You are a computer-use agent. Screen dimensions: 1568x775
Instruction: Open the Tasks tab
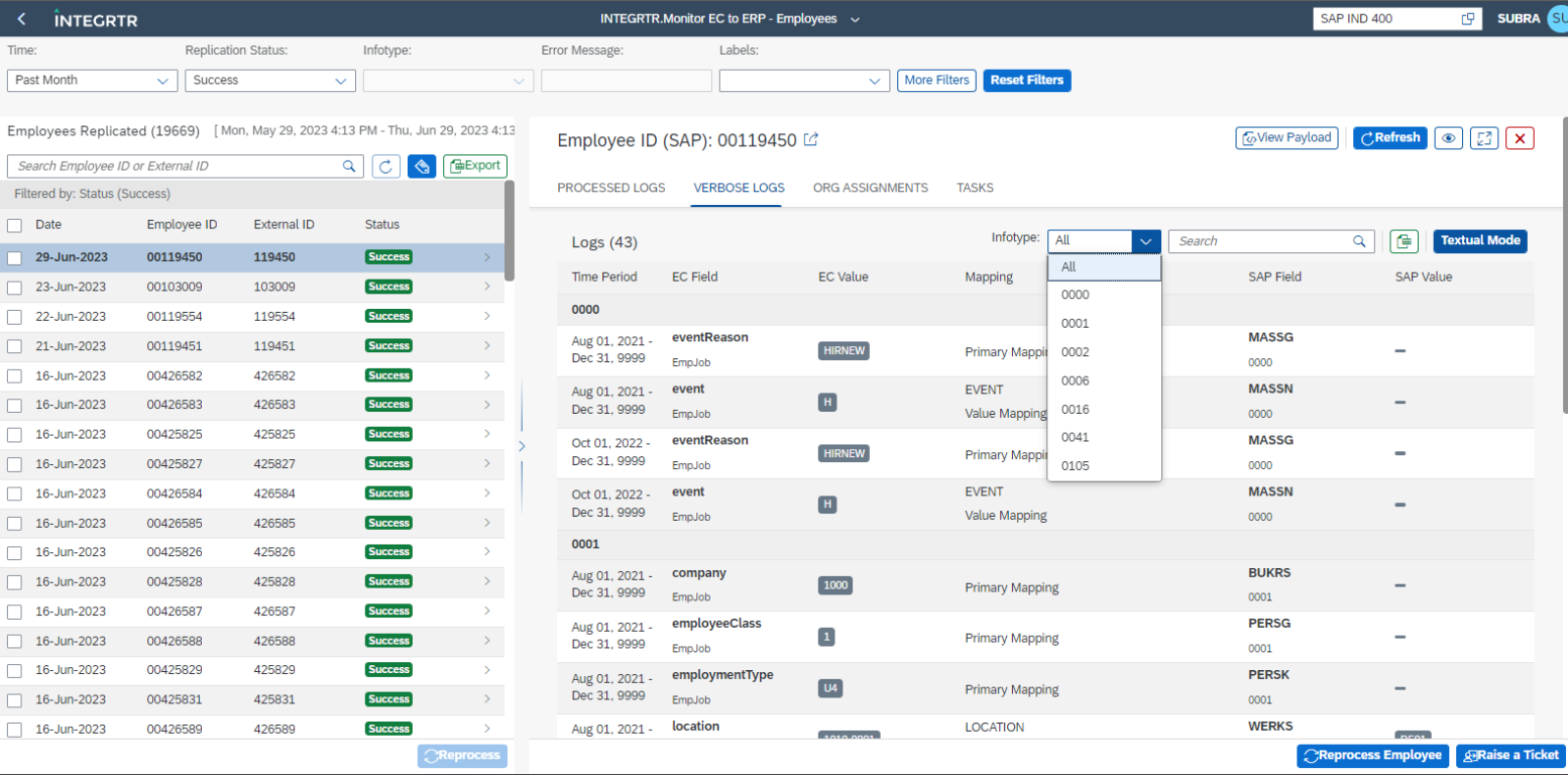pos(975,187)
